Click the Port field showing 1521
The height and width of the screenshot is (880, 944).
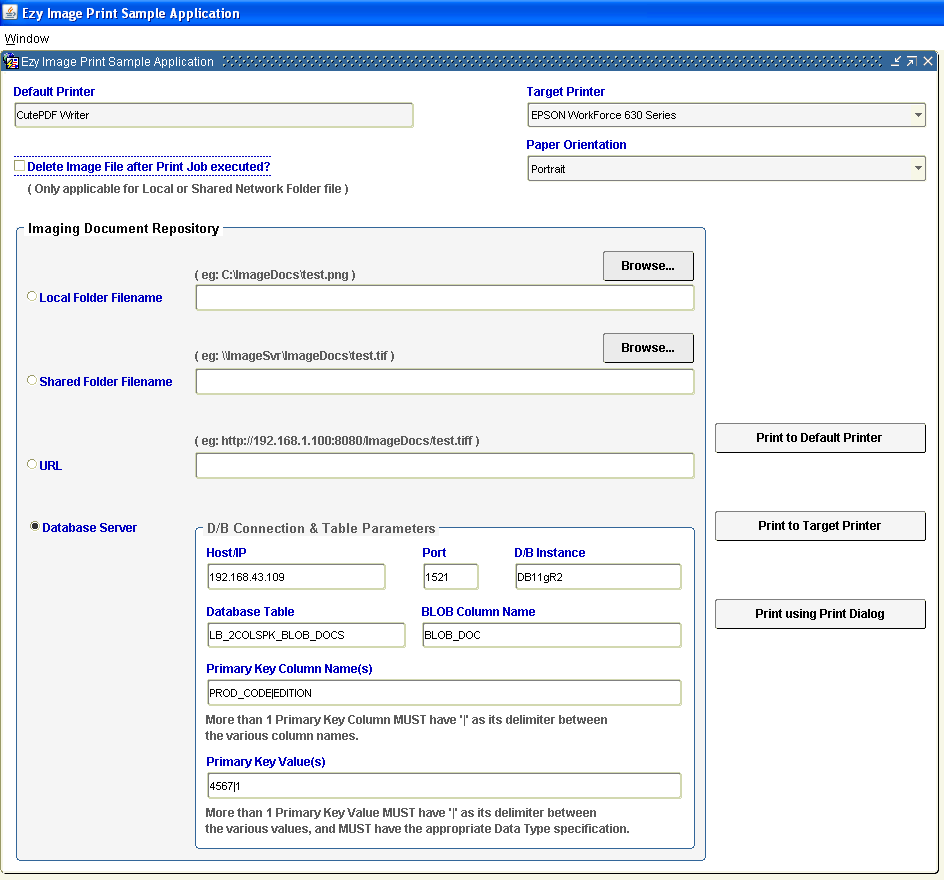451,577
